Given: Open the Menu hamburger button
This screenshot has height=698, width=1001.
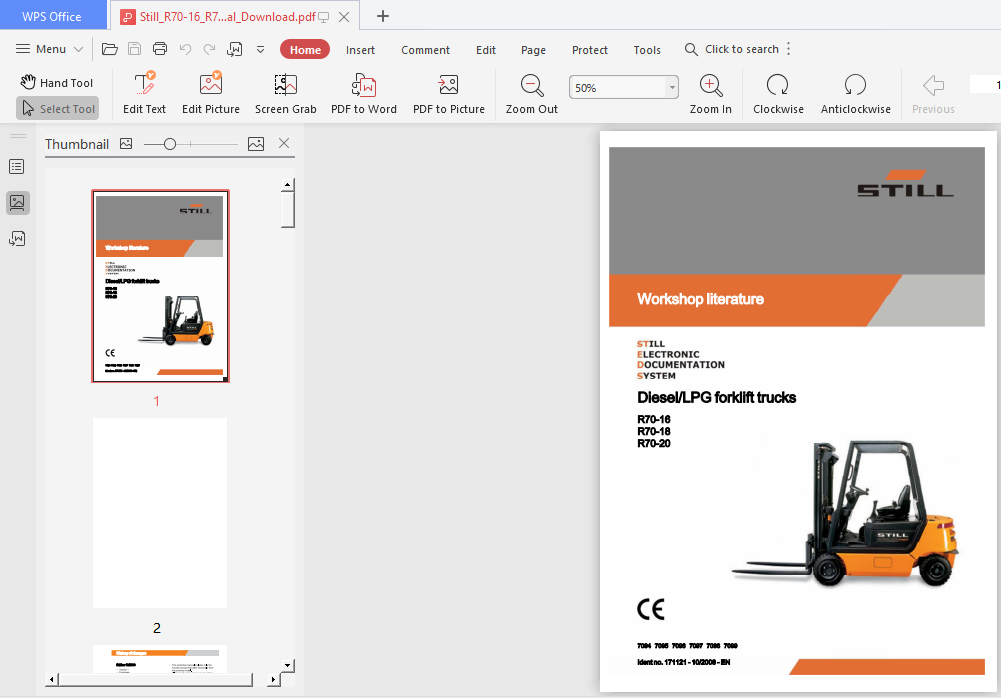Looking at the screenshot, I should tap(41, 49).
